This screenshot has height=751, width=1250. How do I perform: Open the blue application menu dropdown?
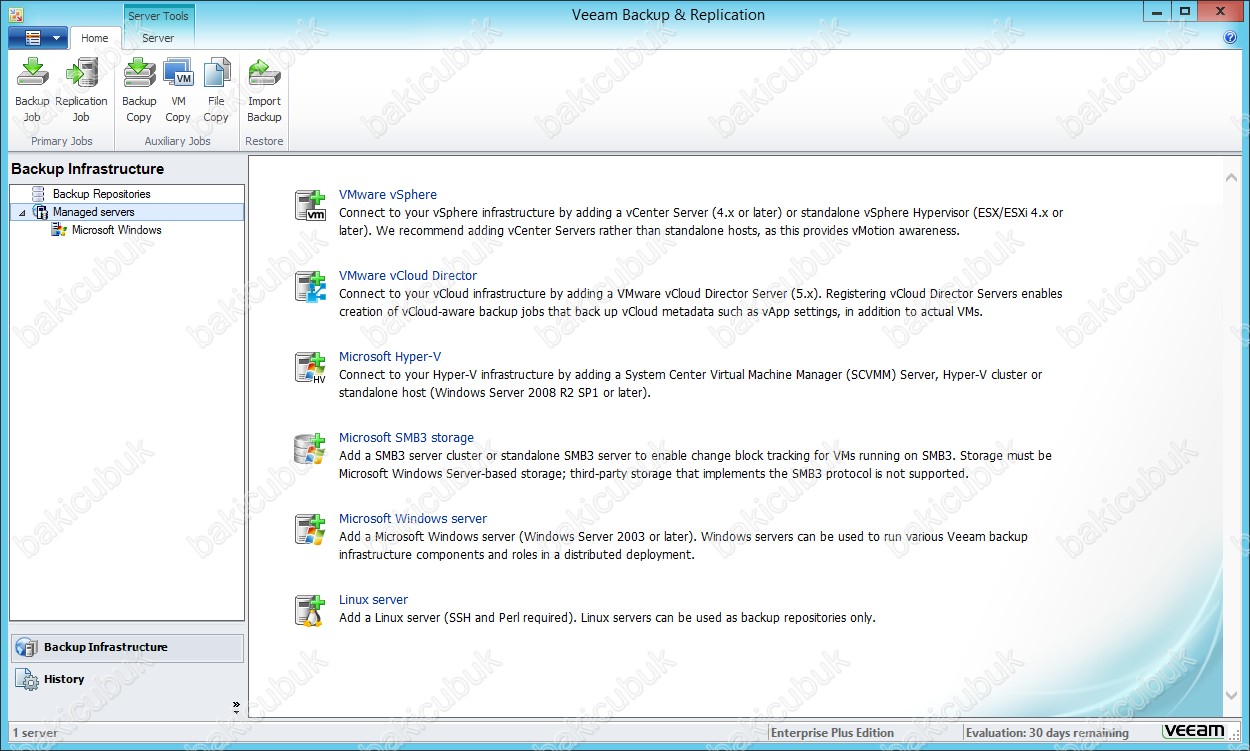(x=38, y=38)
